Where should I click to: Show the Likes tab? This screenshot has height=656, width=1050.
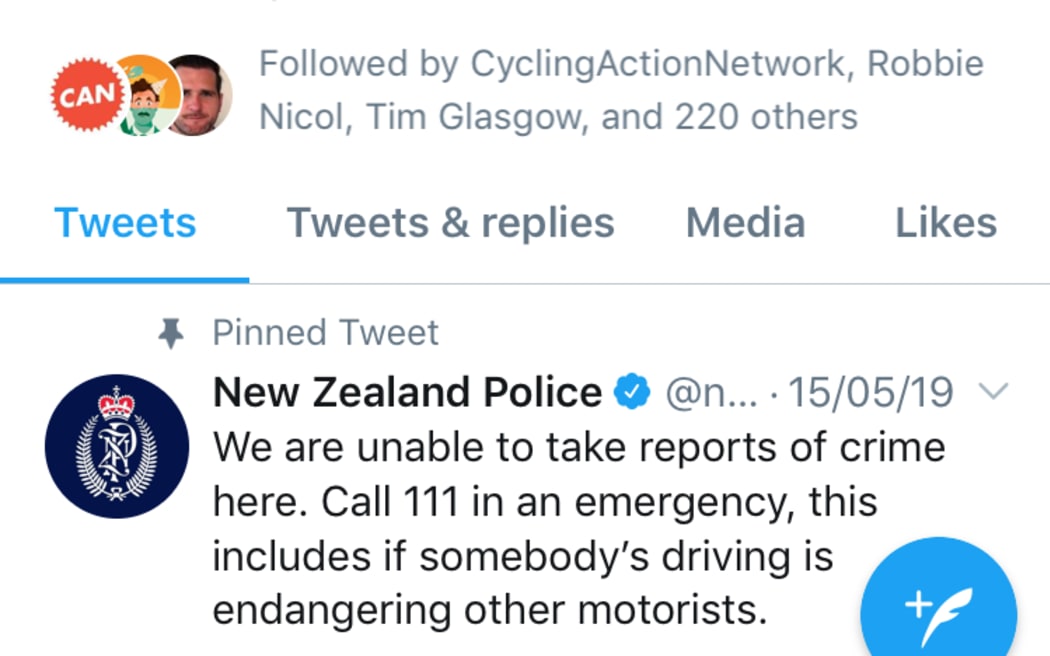(945, 223)
